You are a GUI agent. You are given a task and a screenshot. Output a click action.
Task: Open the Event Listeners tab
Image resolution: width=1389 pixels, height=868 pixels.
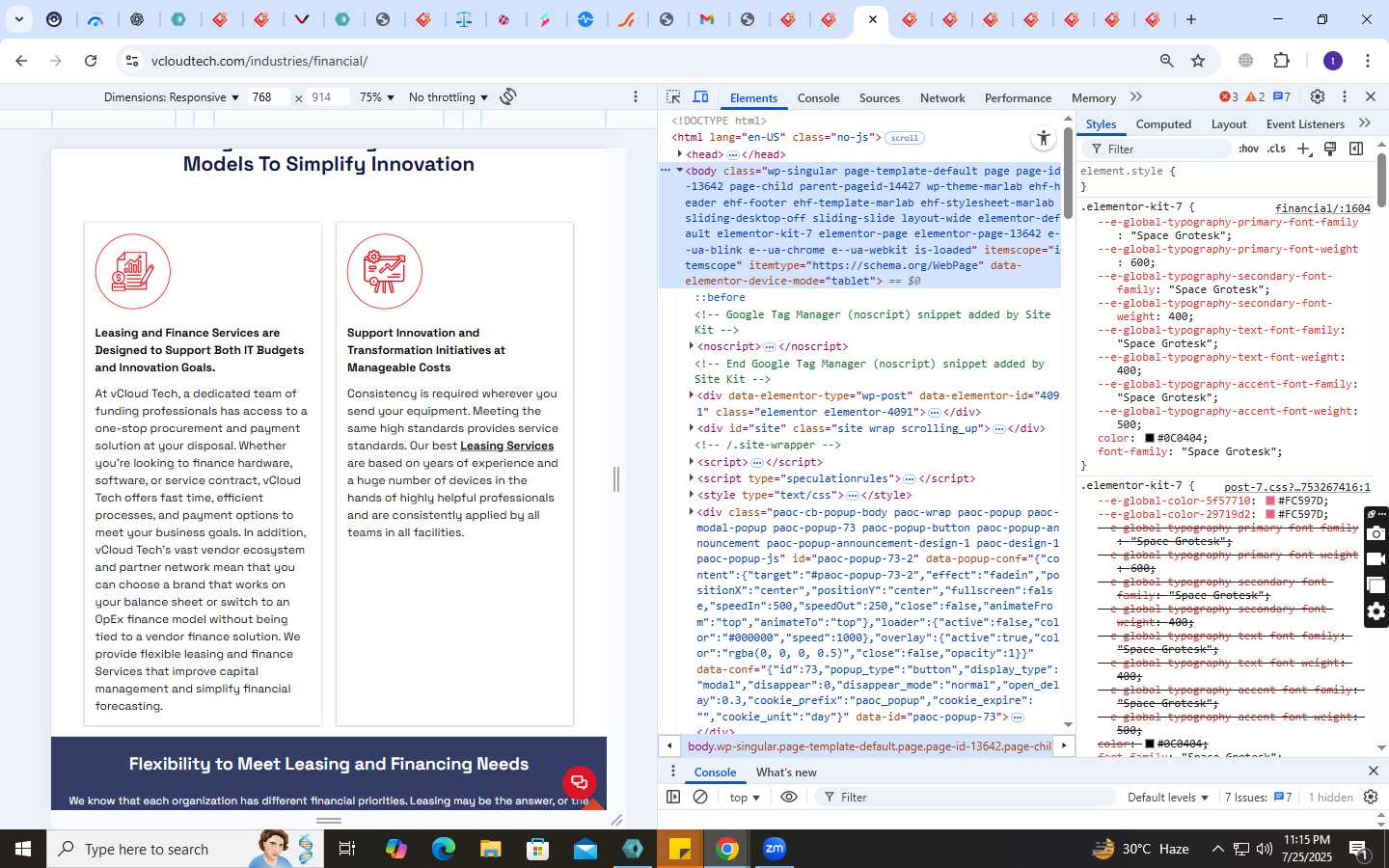pyautogui.click(x=1305, y=124)
